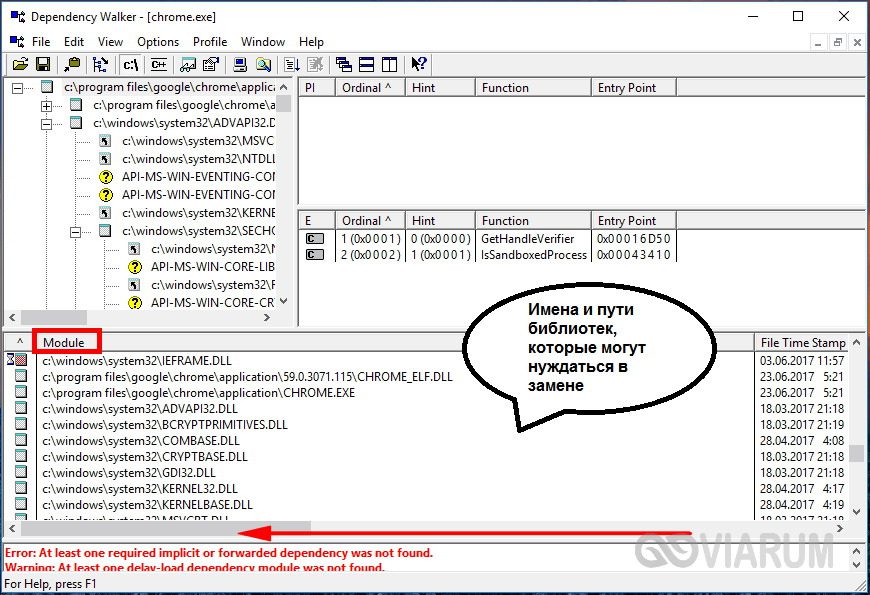Open the Window menu
The height and width of the screenshot is (595, 870).
(x=263, y=42)
